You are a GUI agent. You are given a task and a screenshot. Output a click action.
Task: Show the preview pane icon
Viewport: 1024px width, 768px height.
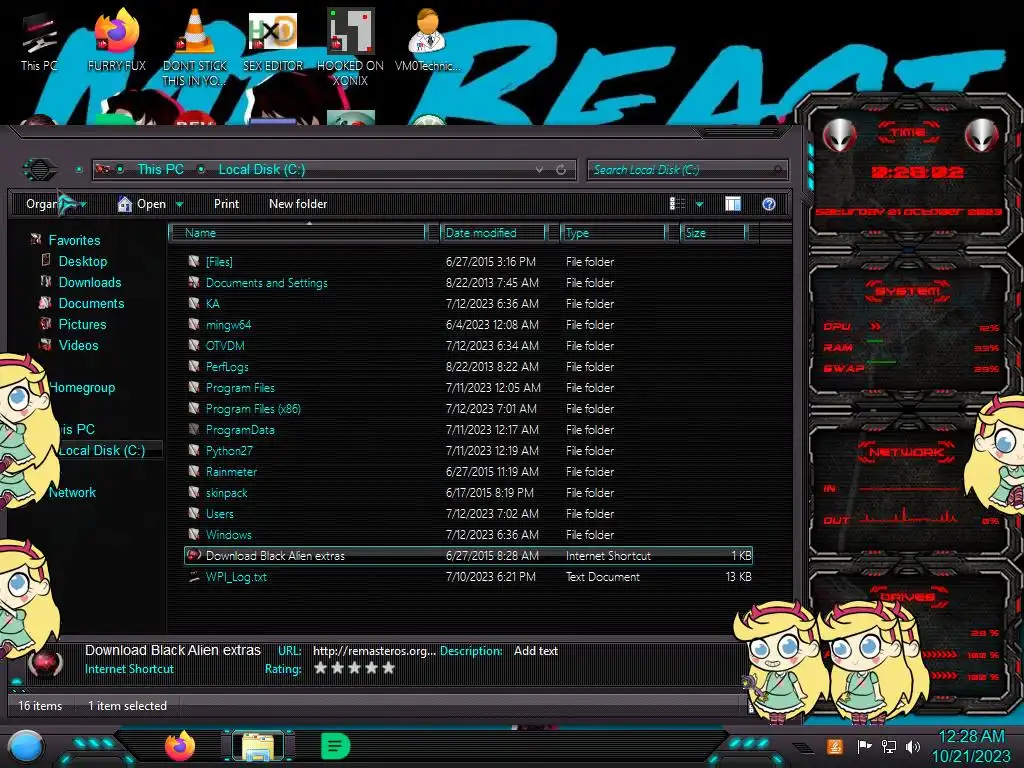point(733,204)
